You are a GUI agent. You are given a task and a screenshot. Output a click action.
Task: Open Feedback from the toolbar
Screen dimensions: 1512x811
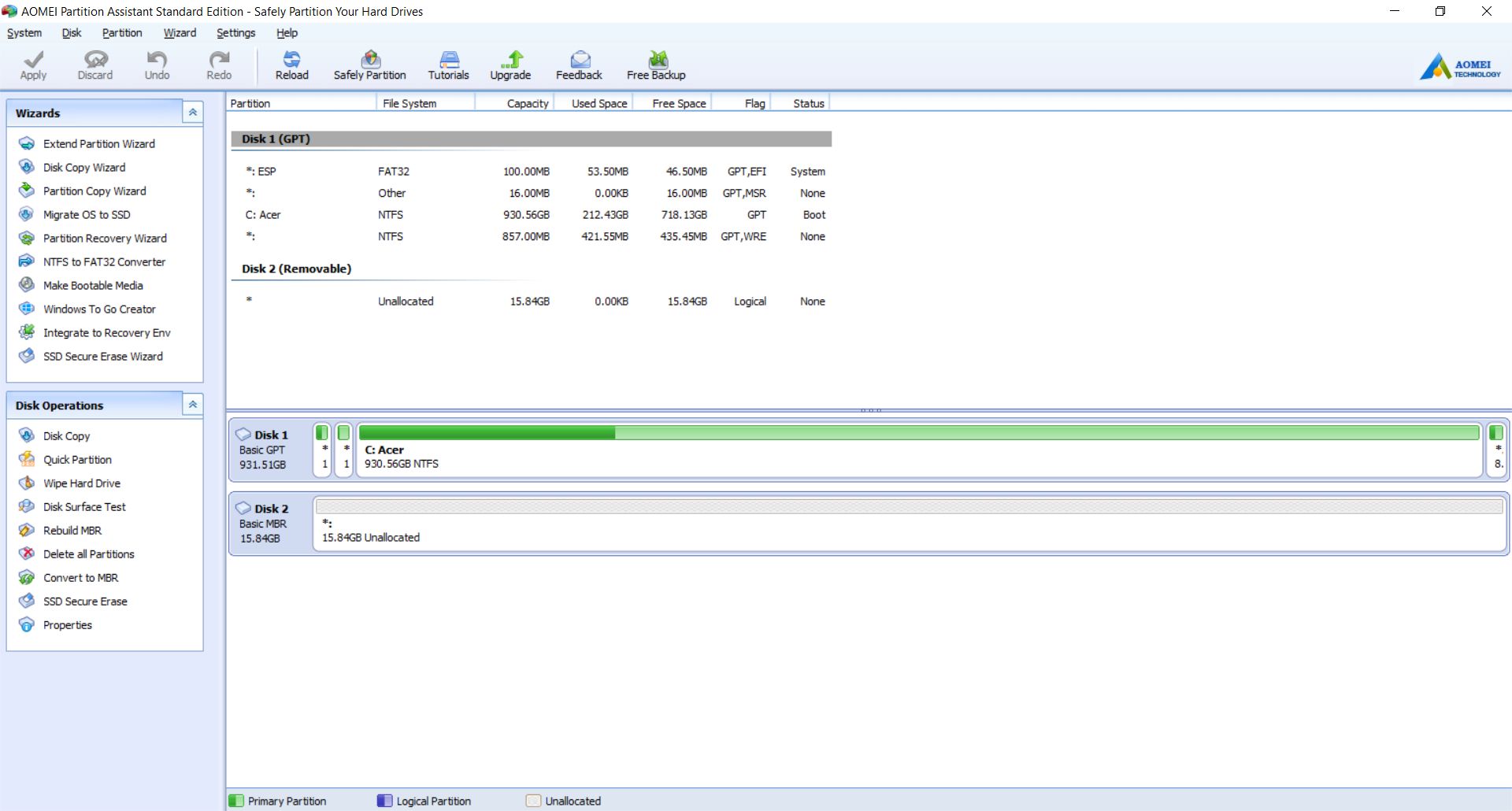point(580,60)
